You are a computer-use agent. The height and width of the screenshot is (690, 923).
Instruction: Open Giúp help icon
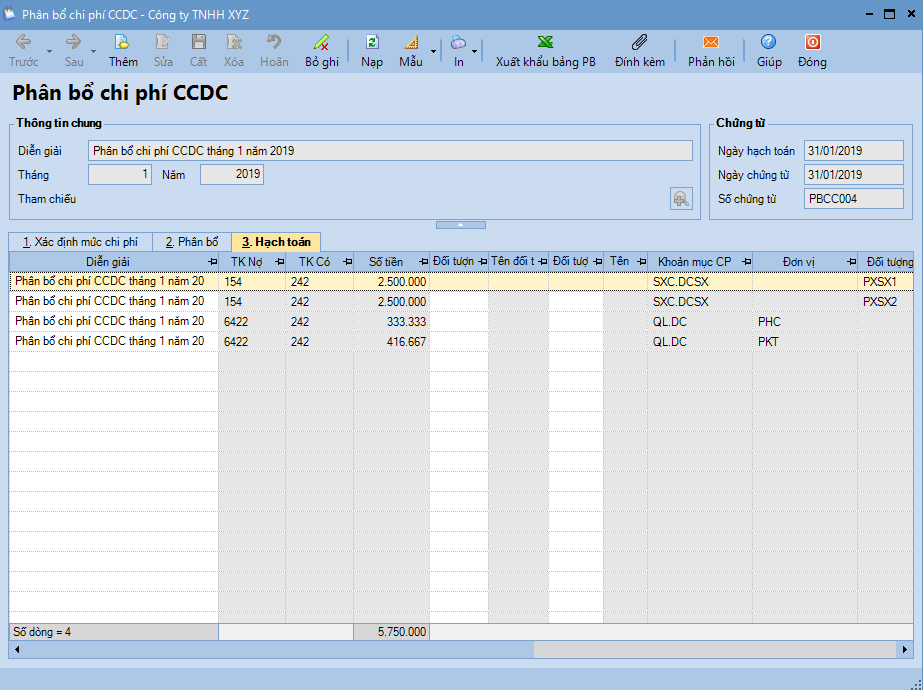(768, 43)
